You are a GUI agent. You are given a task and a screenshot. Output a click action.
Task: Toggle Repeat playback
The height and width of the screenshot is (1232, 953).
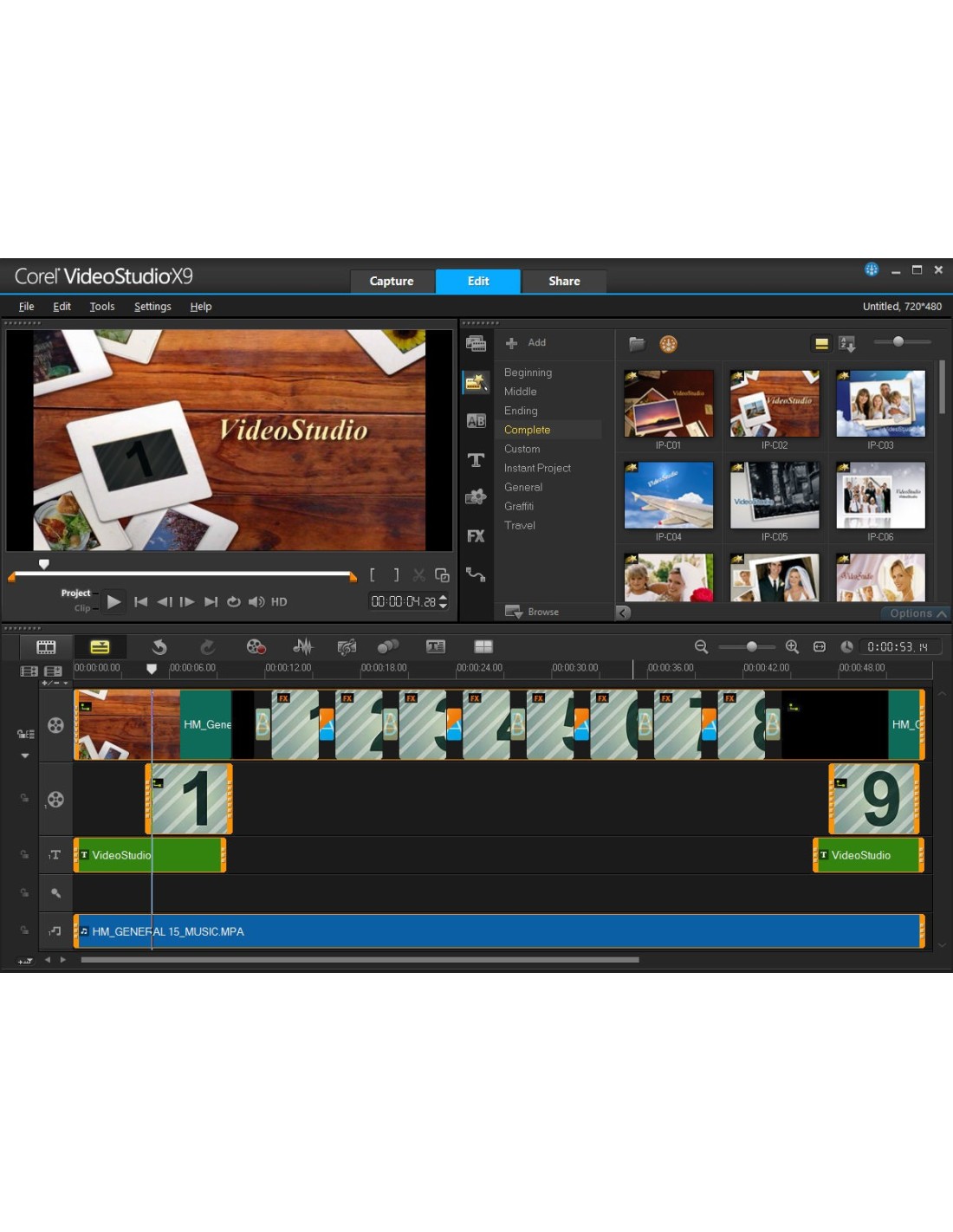234,601
